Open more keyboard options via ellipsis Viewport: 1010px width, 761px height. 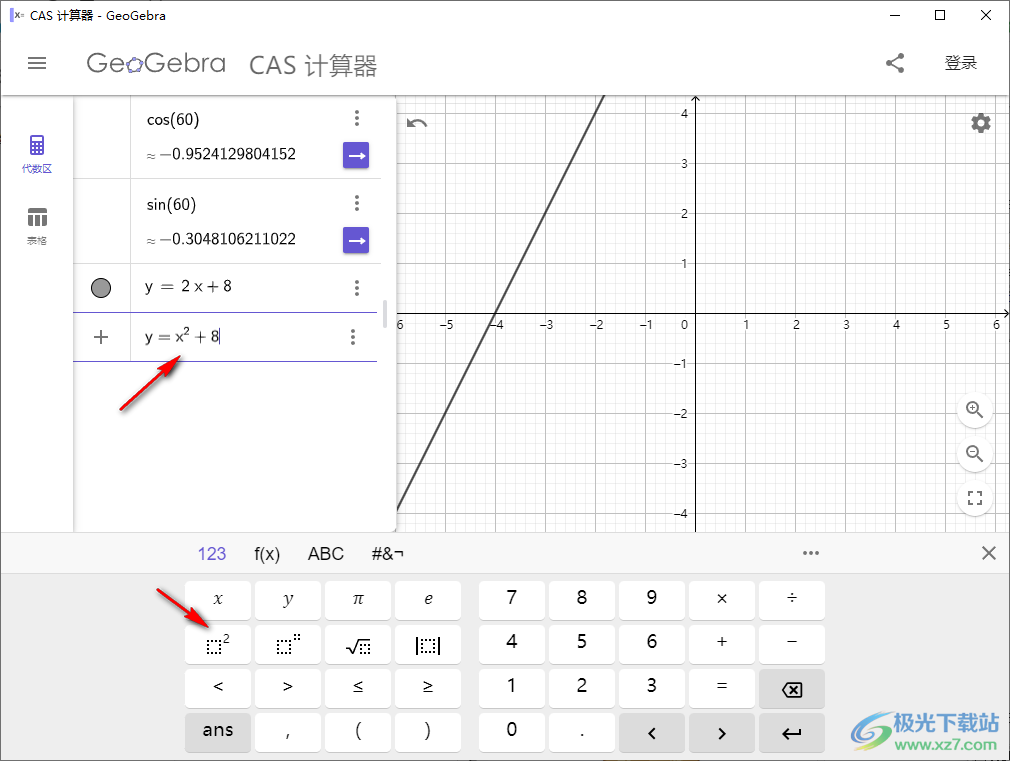pos(811,552)
